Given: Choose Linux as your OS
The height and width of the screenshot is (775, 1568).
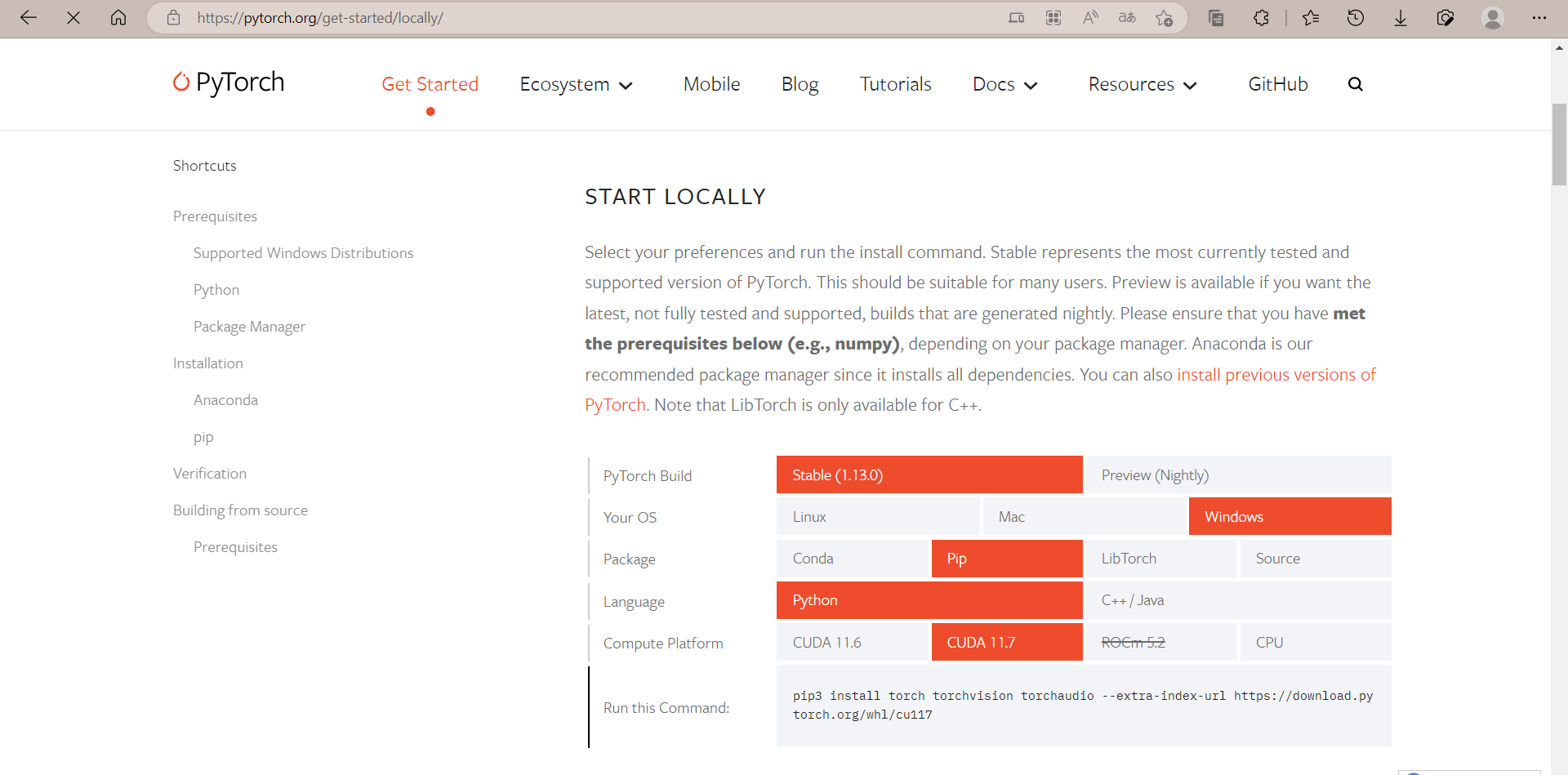Looking at the screenshot, I should coord(878,516).
